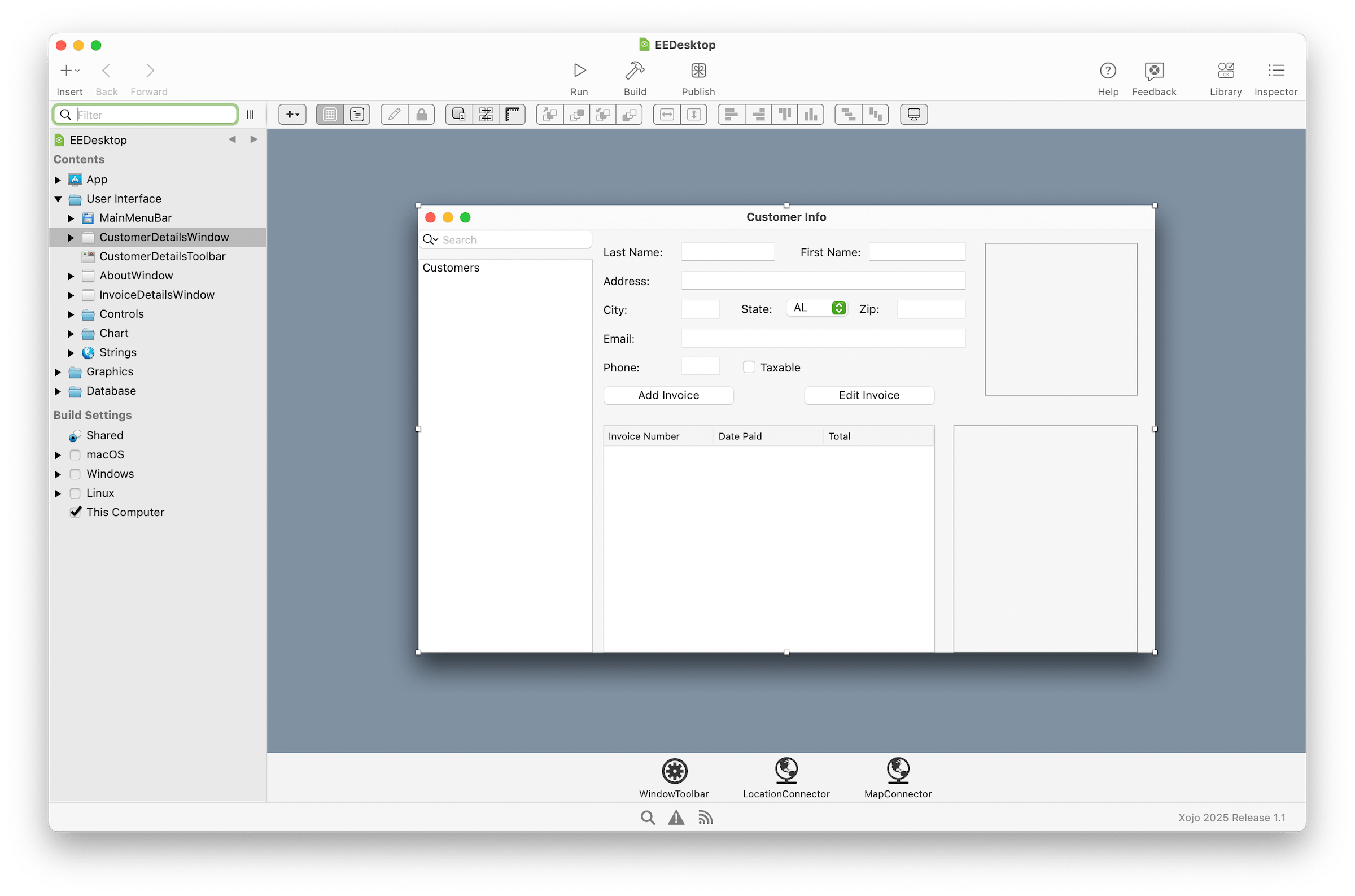The height and width of the screenshot is (896, 1355).
Task: Open the Xojo Library panel
Action: pyautogui.click(x=1225, y=77)
